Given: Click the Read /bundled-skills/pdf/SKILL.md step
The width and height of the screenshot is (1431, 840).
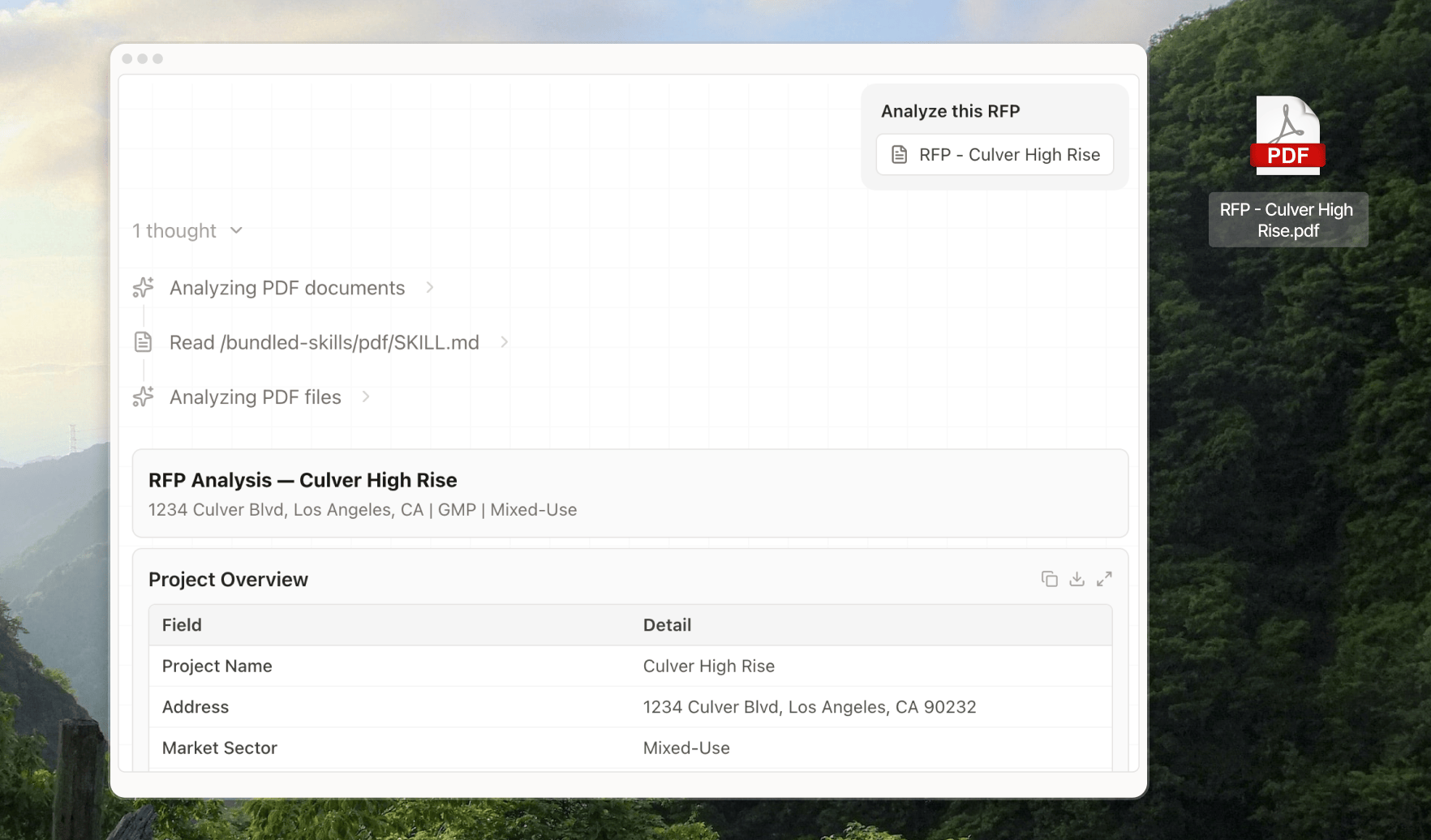Looking at the screenshot, I should pos(324,342).
